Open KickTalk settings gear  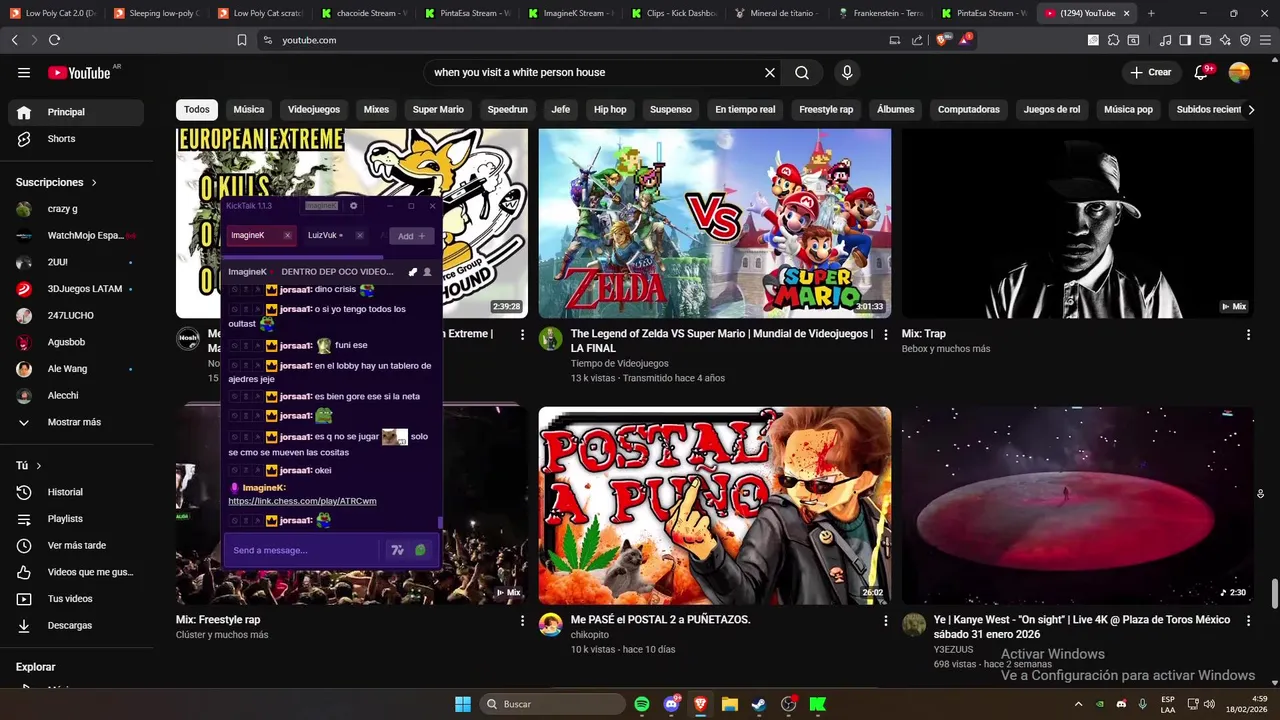tap(353, 206)
